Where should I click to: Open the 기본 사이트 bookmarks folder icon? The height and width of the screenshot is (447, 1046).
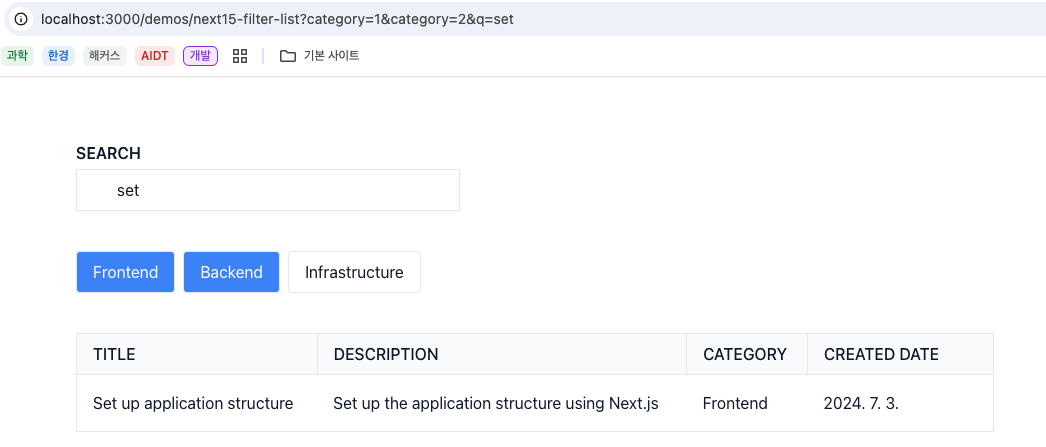(x=288, y=56)
